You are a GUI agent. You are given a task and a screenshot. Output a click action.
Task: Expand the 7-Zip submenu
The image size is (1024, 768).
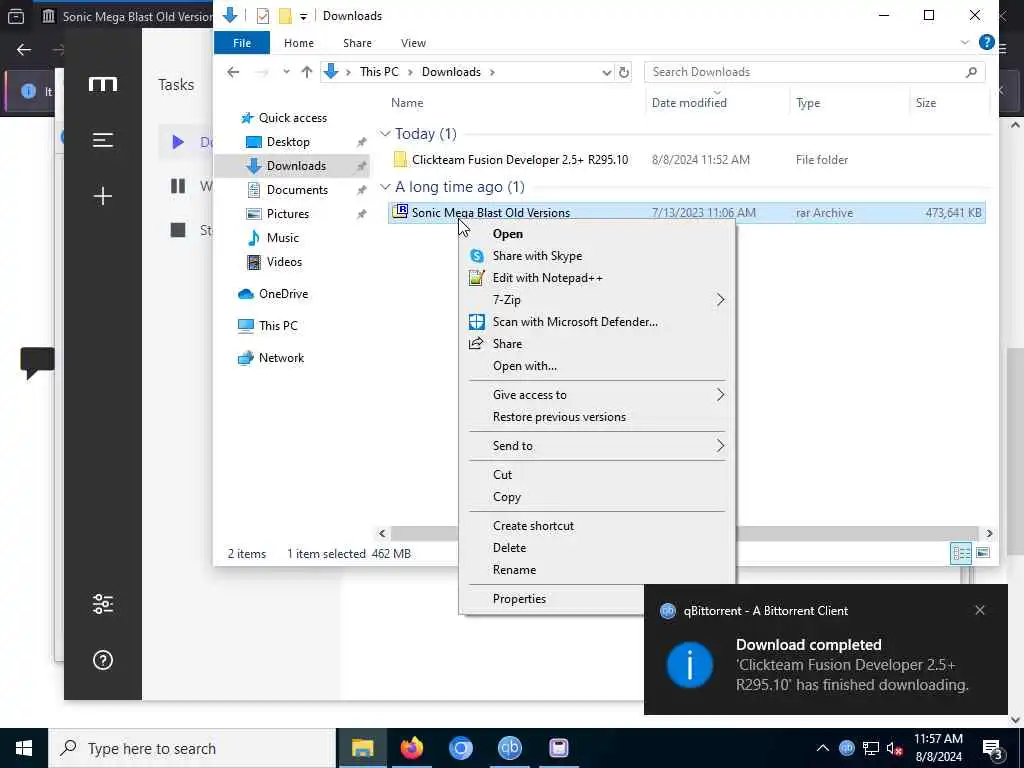point(597,300)
